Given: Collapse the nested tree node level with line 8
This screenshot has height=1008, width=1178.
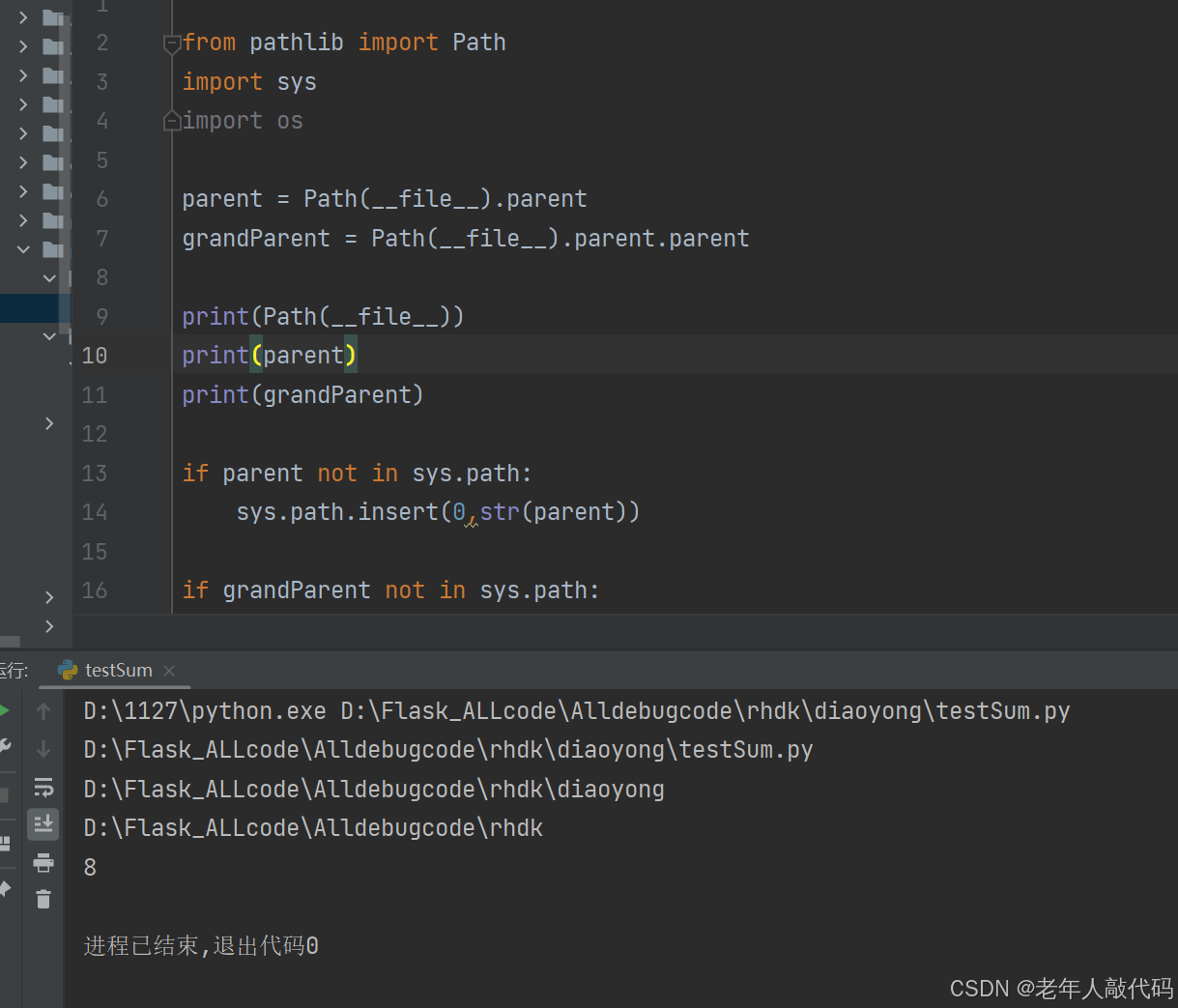Looking at the screenshot, I should [x=49, y=278].
